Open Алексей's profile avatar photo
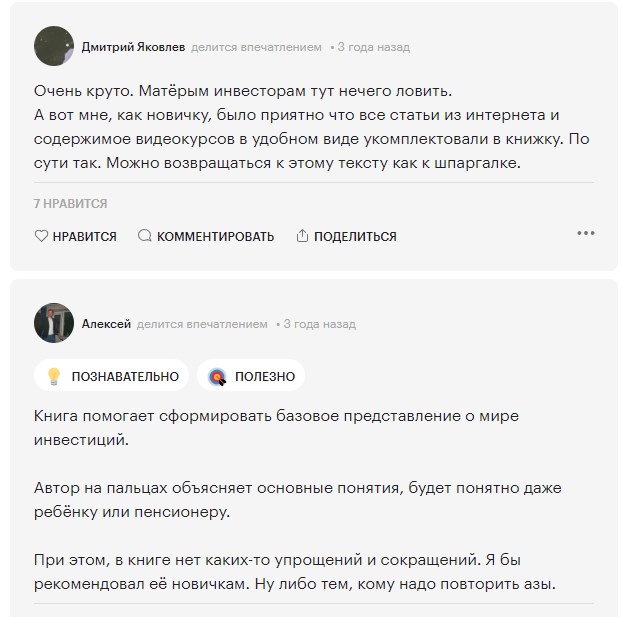629x617 pixels. point(54,324)
